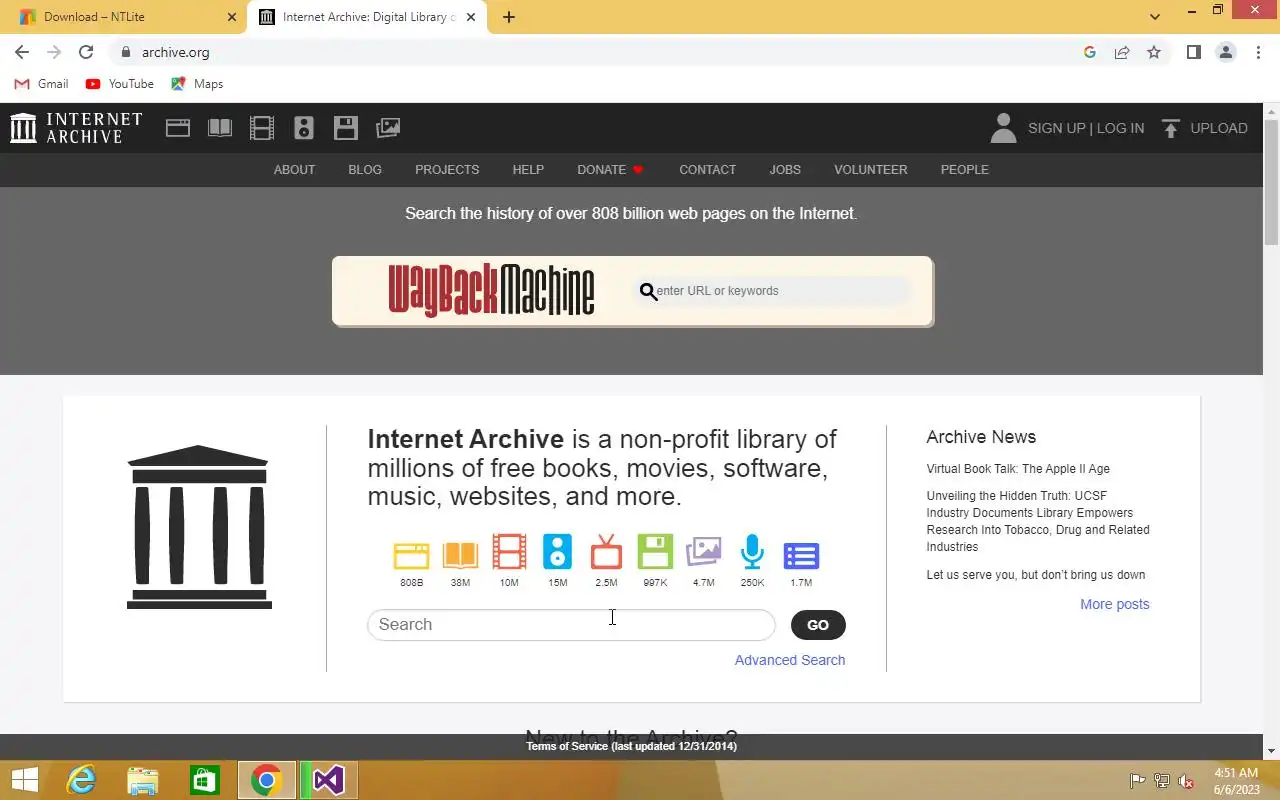This screenshot has height=800, width=1280.
Task: Open the Maps bookmark
Action: click(197, 84)
